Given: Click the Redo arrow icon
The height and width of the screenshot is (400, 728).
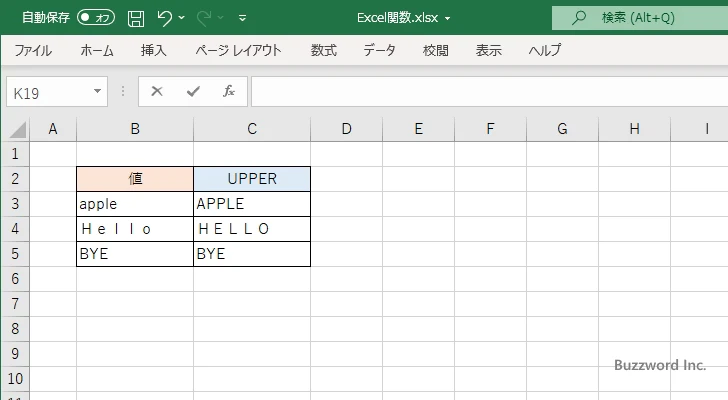Looking at the screenshot, I should tap(204, 18).
